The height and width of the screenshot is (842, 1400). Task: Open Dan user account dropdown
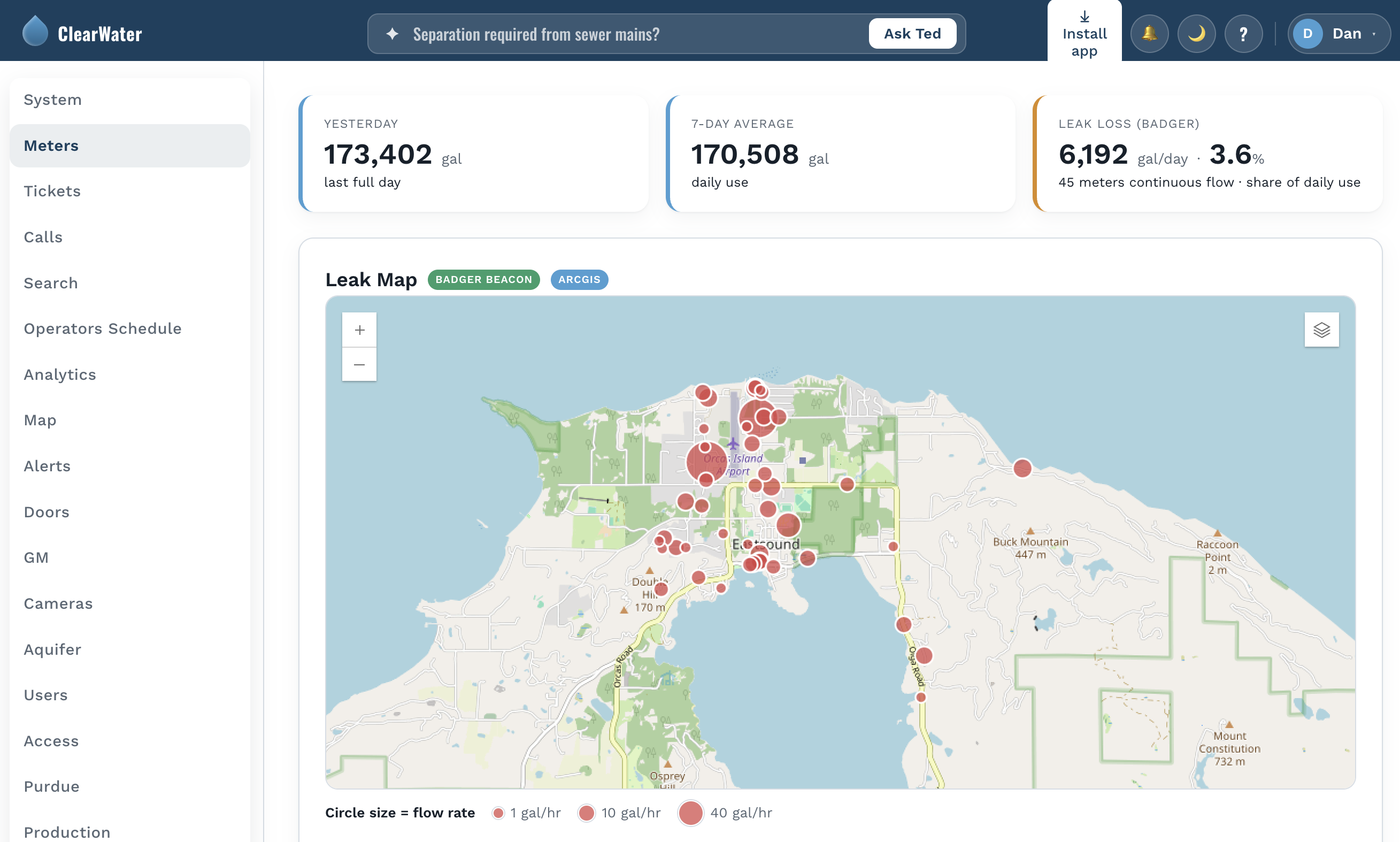(x=1339, y=34)
